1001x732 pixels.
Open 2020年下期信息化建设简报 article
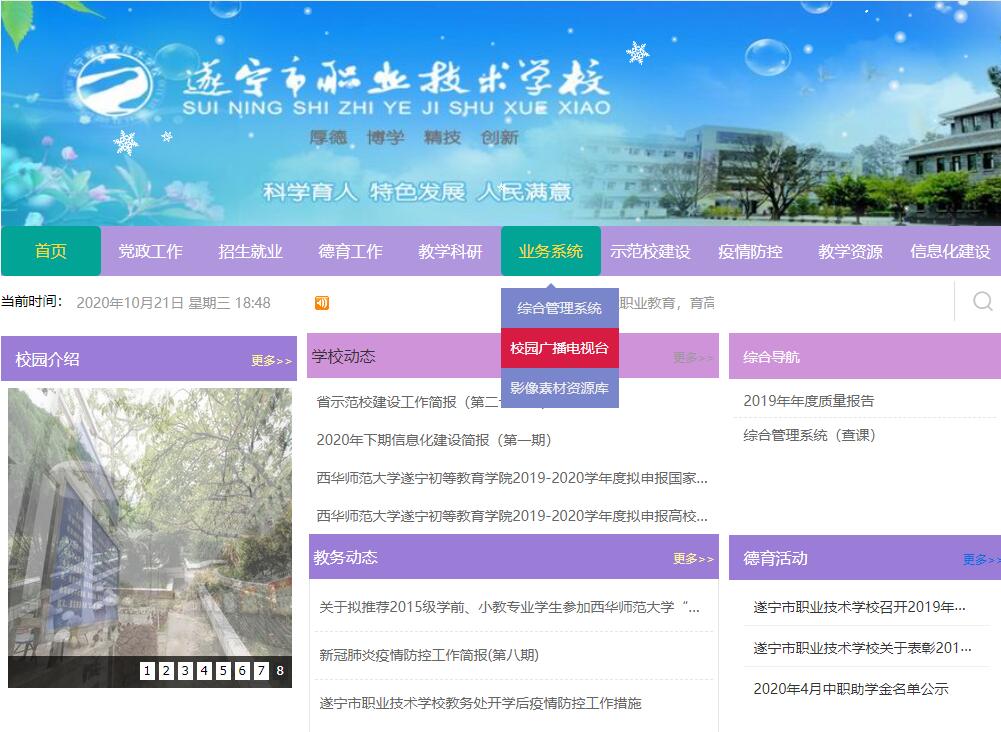[x=433, y=440]
